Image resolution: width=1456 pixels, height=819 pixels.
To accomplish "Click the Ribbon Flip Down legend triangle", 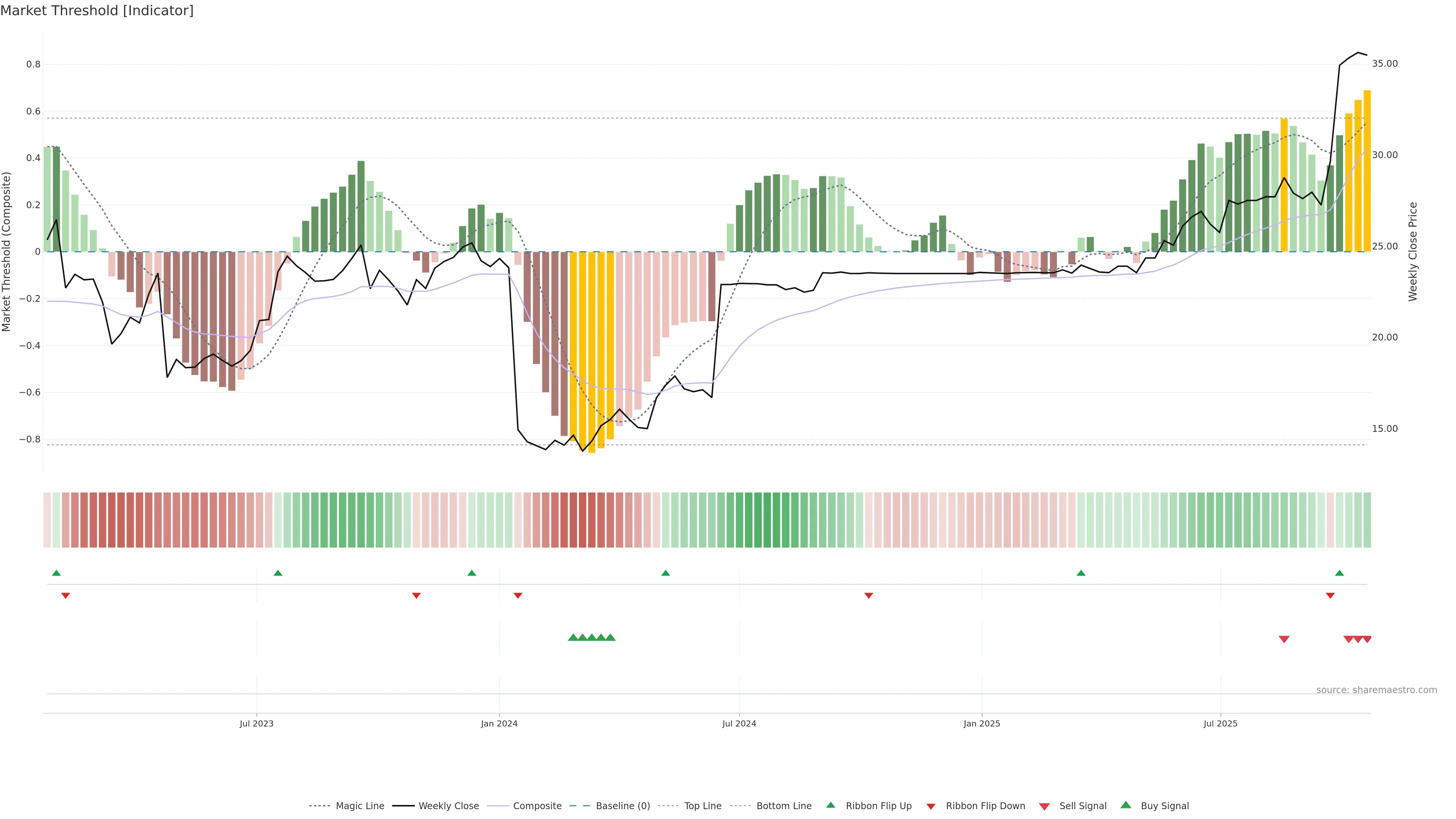I will click(931, 806).
